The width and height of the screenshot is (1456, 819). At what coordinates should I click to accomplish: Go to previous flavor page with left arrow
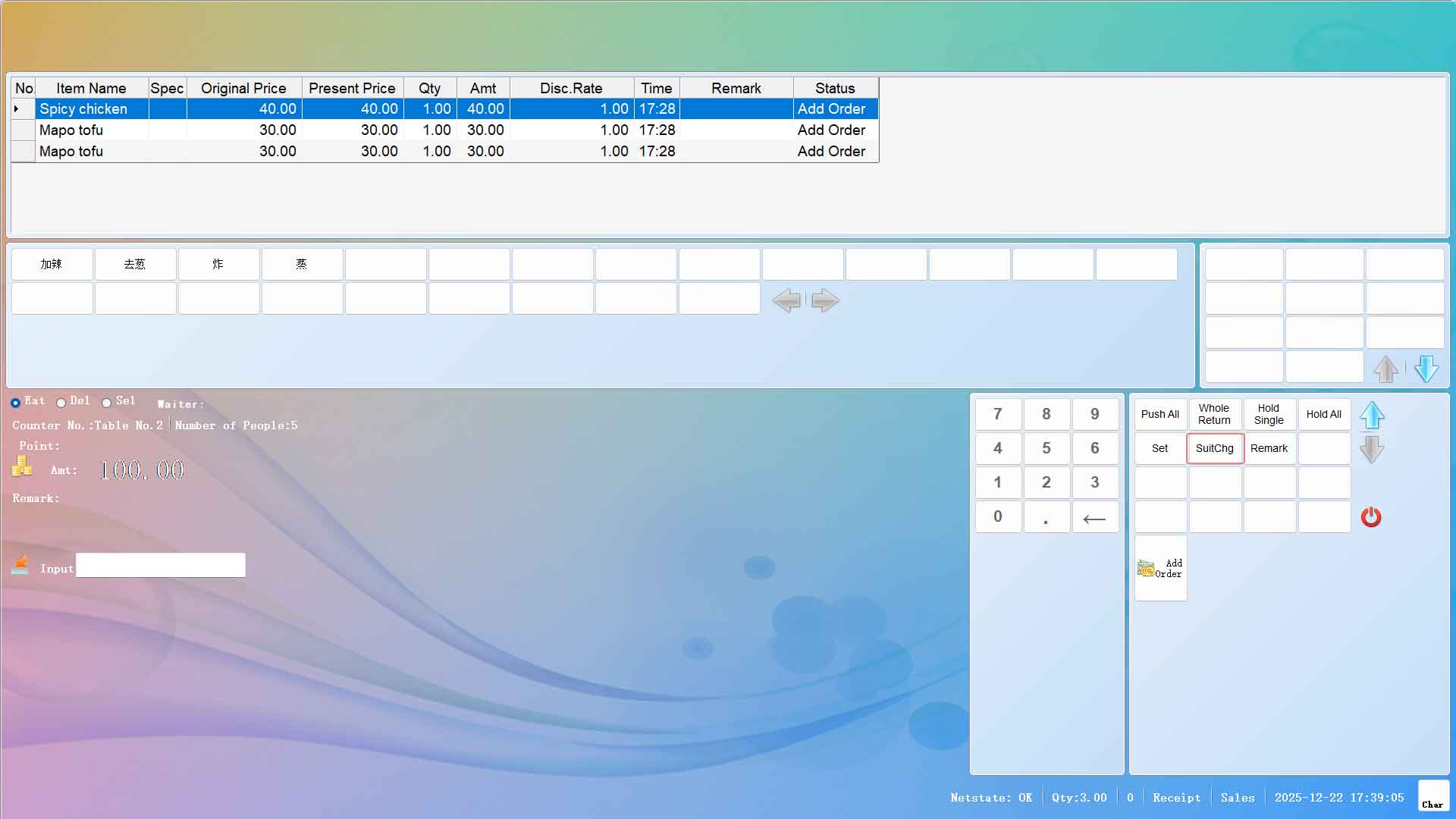786,300
